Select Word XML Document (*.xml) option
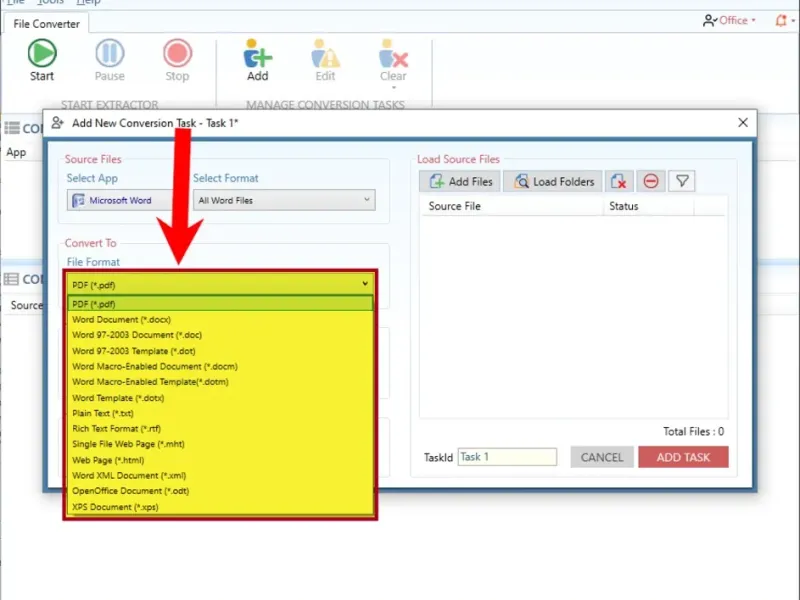 (220, 476)
